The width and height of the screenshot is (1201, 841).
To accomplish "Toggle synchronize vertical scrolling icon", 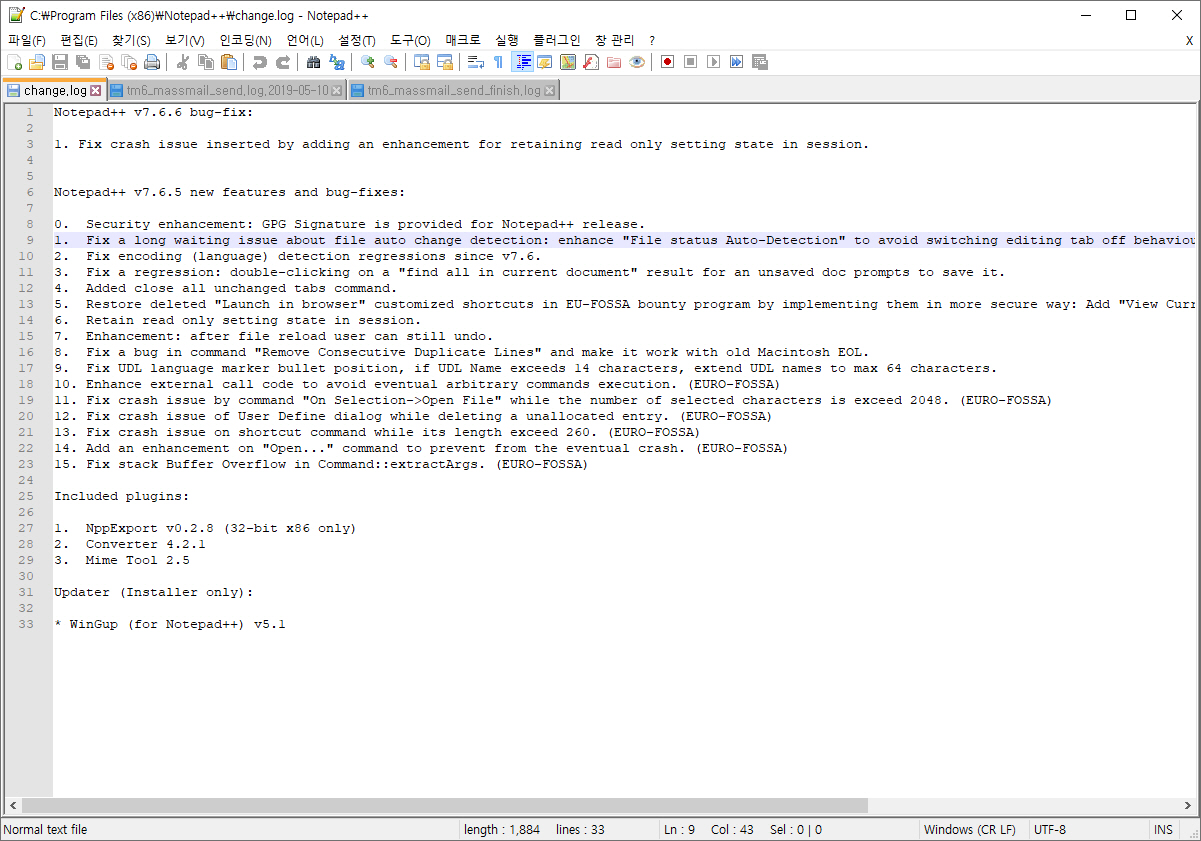I will 422,62.
